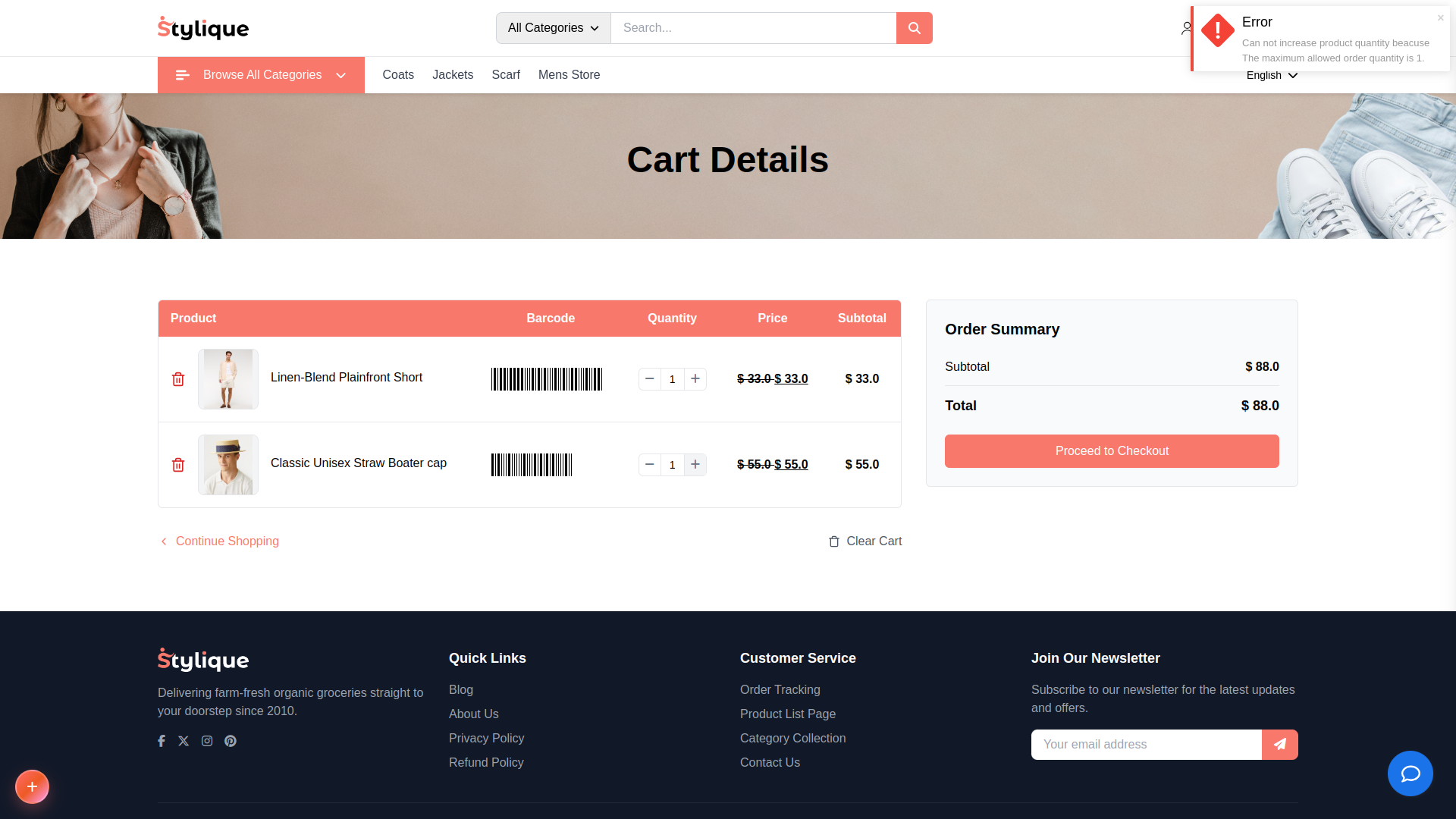
Task: Open the About Us link
Action: pos(474,714)
